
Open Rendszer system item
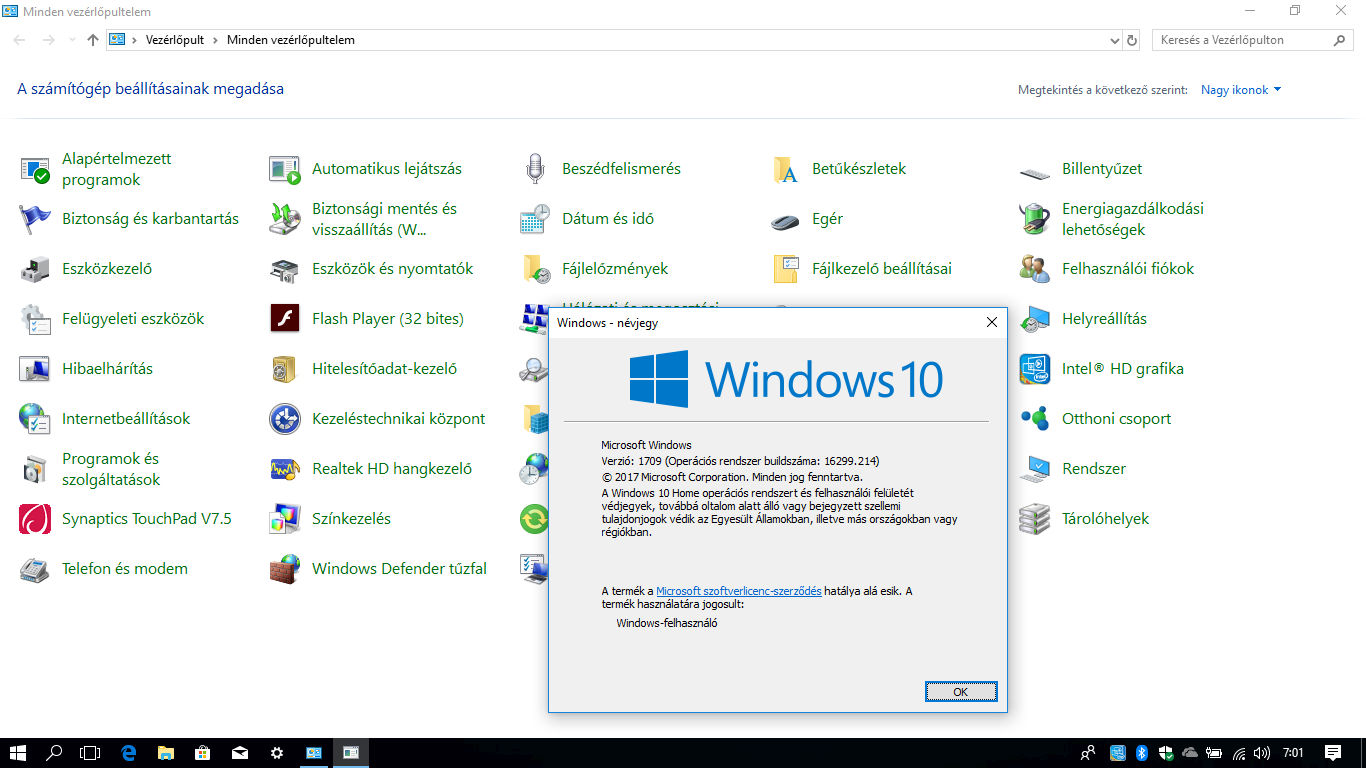1073,469
